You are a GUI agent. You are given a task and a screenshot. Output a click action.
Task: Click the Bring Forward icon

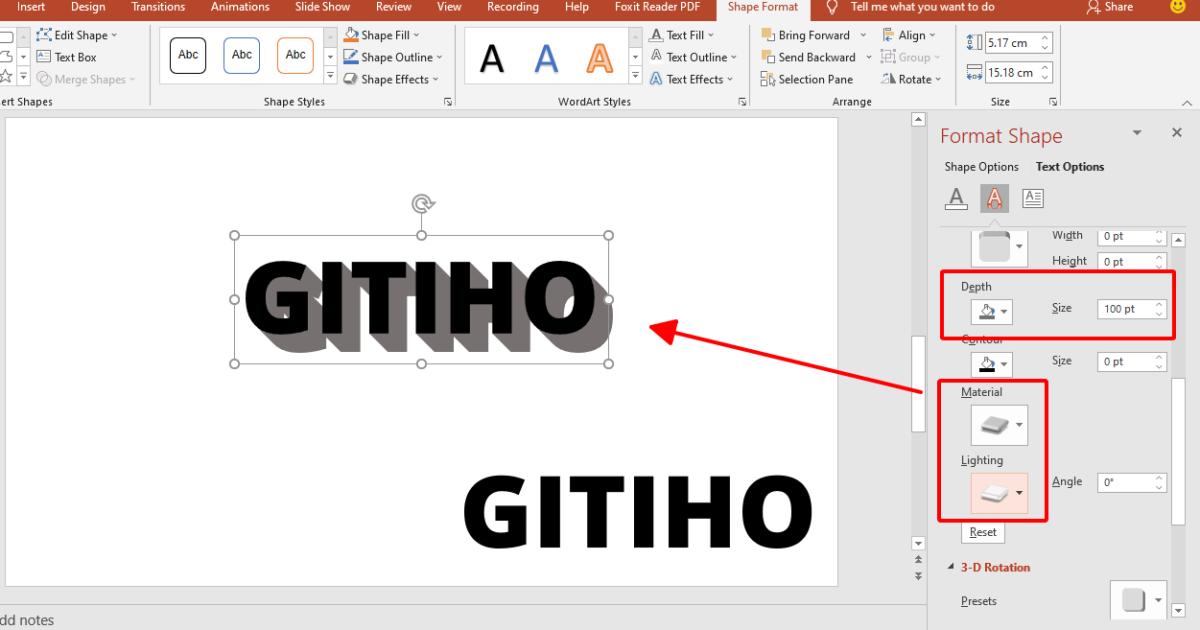coord(767,34)
